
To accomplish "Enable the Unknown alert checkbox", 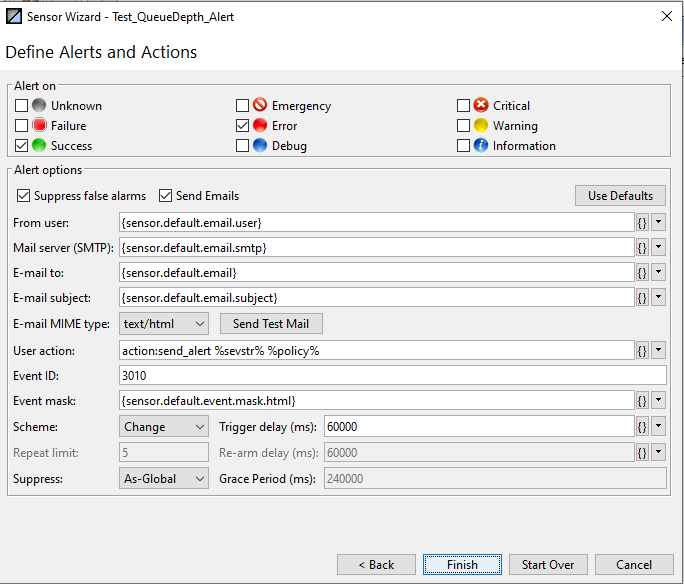I will click(x=21, y=106).
